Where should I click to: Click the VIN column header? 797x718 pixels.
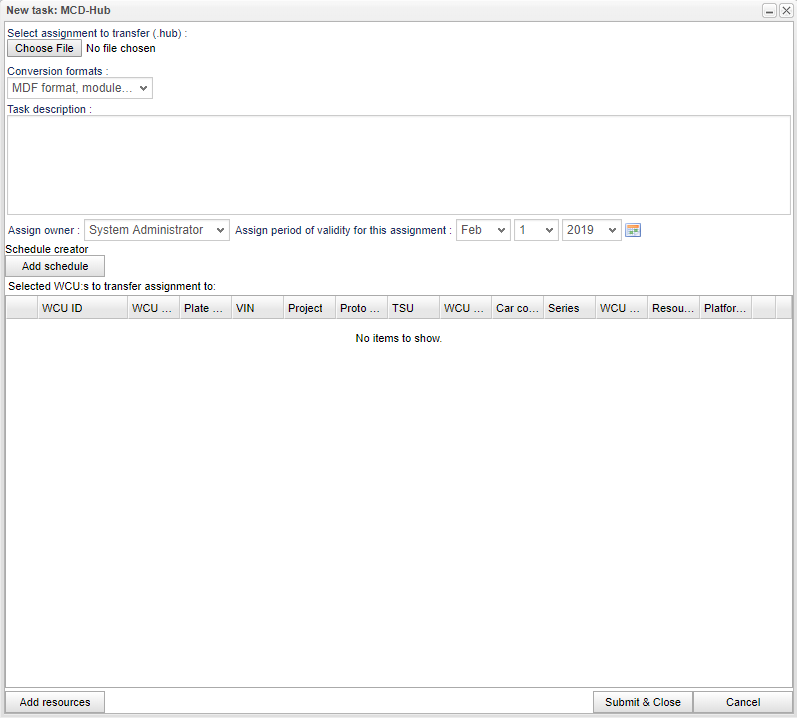pos(257,308)
